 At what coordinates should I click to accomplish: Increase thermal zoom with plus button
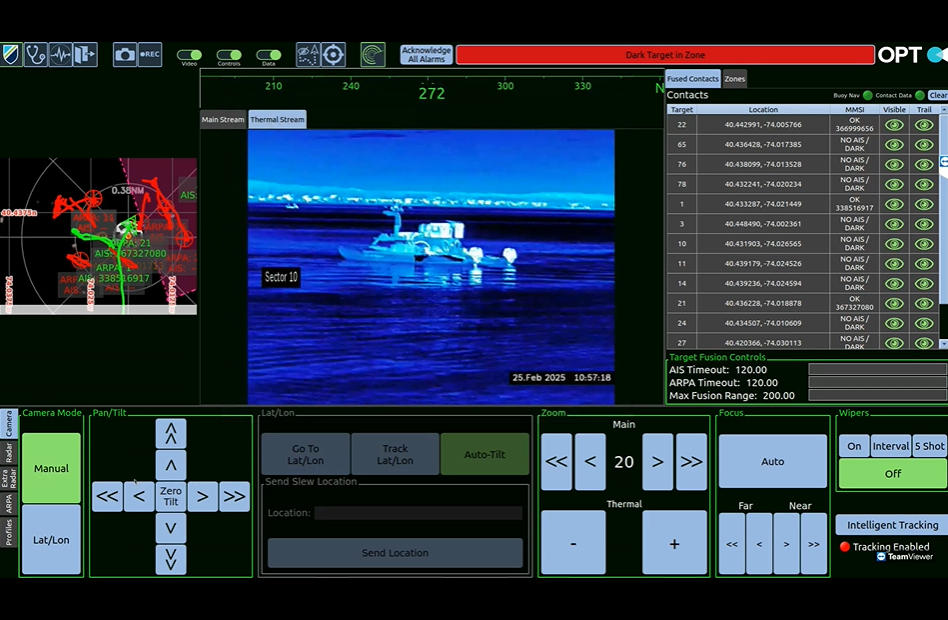tap(674, 543)
